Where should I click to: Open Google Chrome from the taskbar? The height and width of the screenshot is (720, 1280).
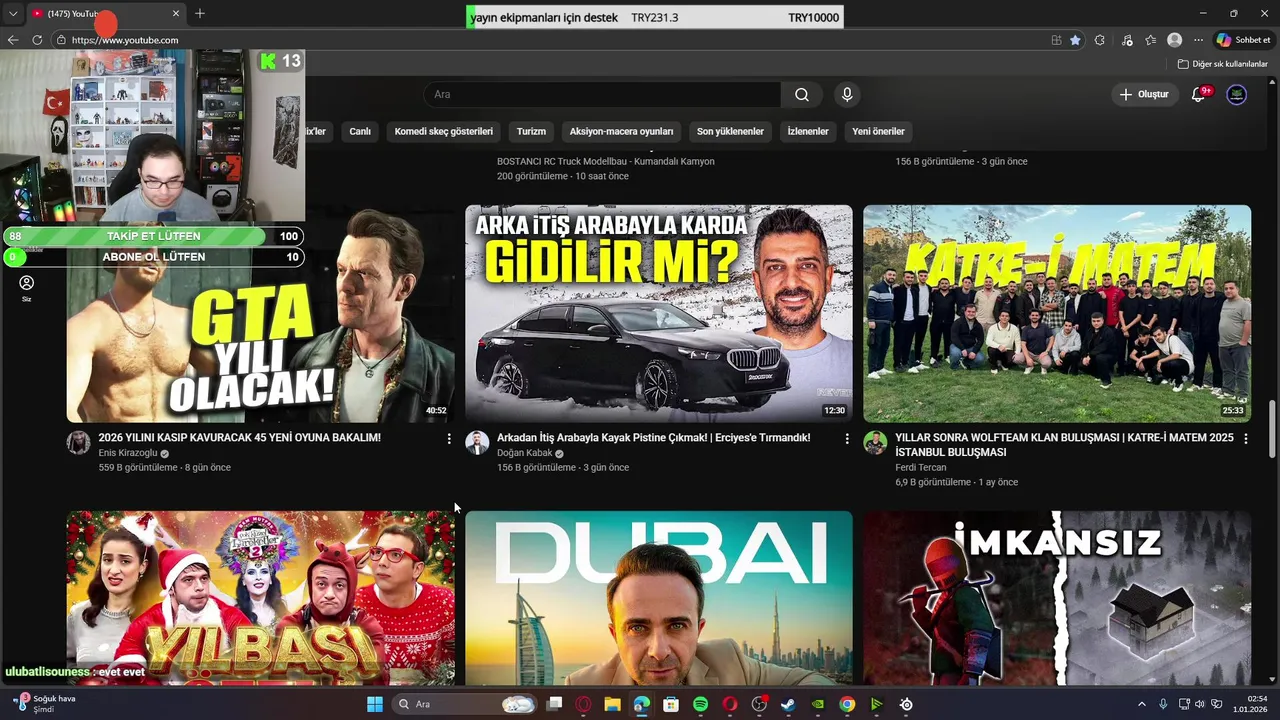pyautogui.click(x=847, y=704)
